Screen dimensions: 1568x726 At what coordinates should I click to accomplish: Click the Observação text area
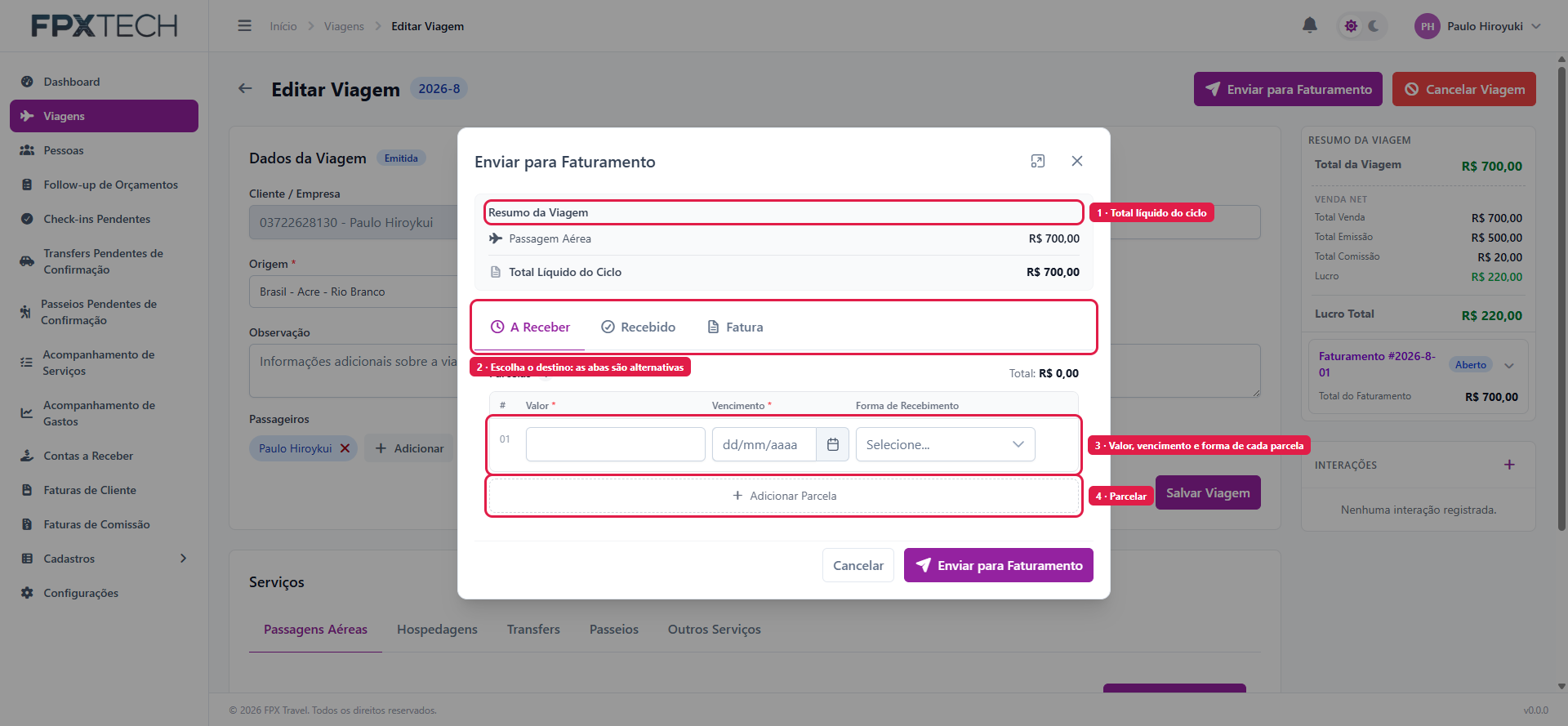pyautogui.click(x=354, y=371)
